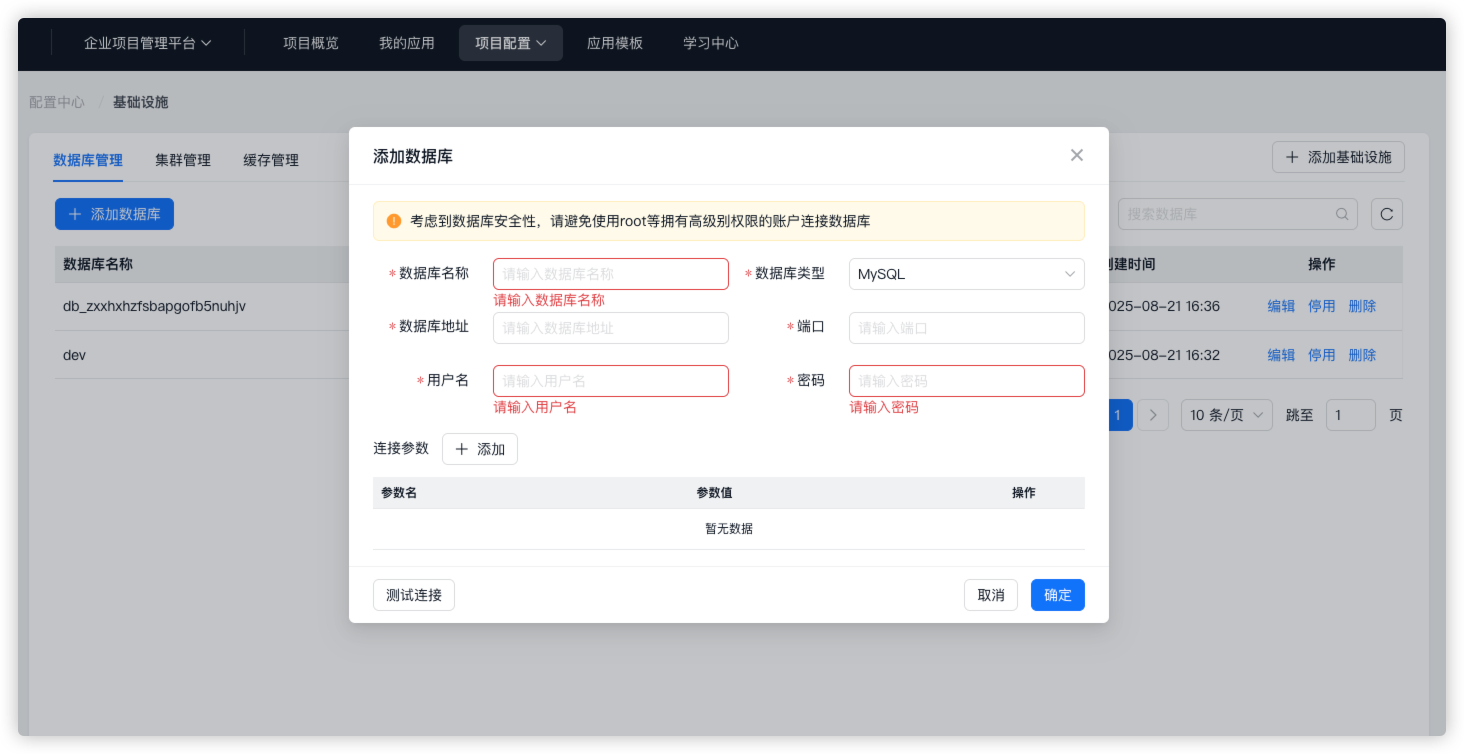The width and height of the screenshot is (1464, 754).
Task: Click 取消 to cancel the dialog
Action: tap(990, 595)
